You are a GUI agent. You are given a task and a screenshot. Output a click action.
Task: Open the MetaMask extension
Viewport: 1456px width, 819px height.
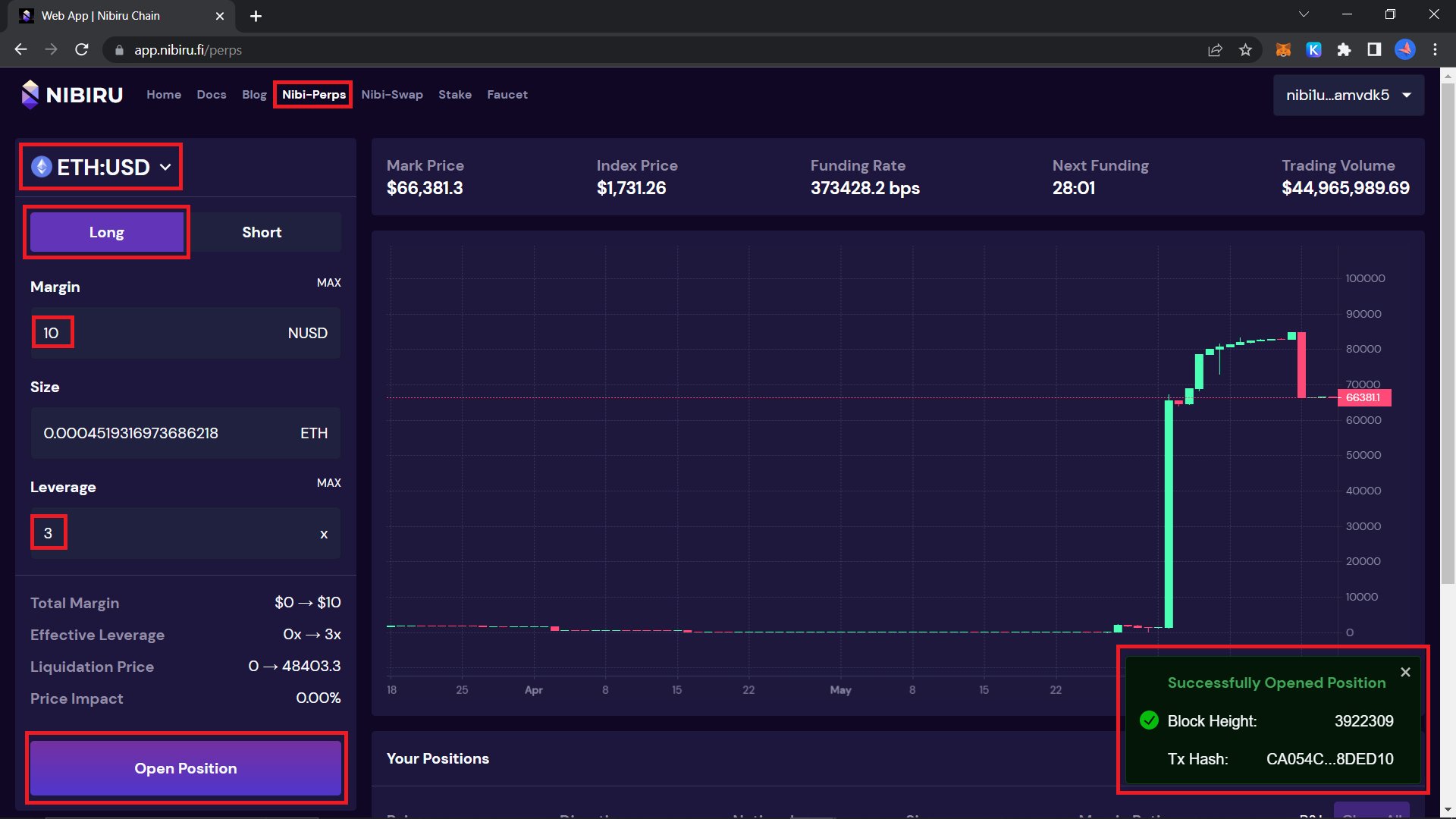point(1284,49)
